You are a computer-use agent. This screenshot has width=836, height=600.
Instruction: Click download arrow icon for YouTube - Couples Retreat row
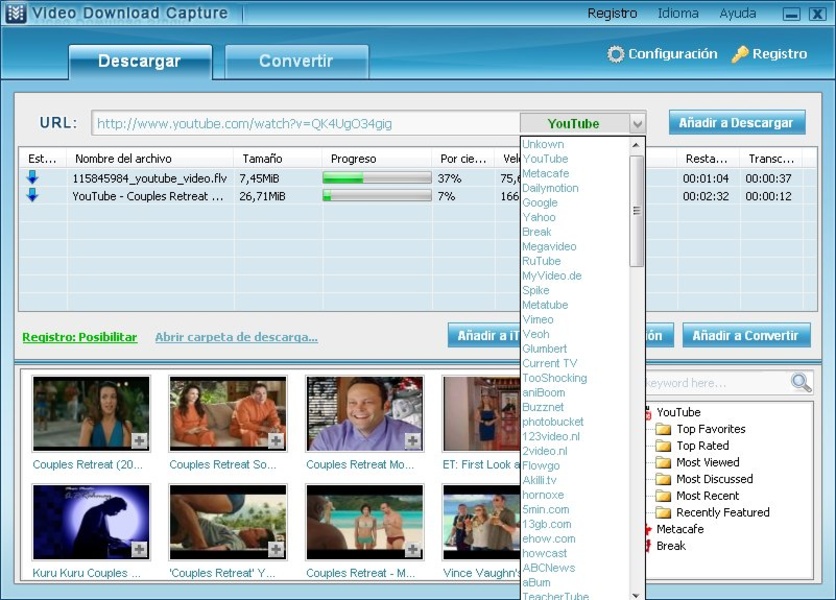(33, 195)
